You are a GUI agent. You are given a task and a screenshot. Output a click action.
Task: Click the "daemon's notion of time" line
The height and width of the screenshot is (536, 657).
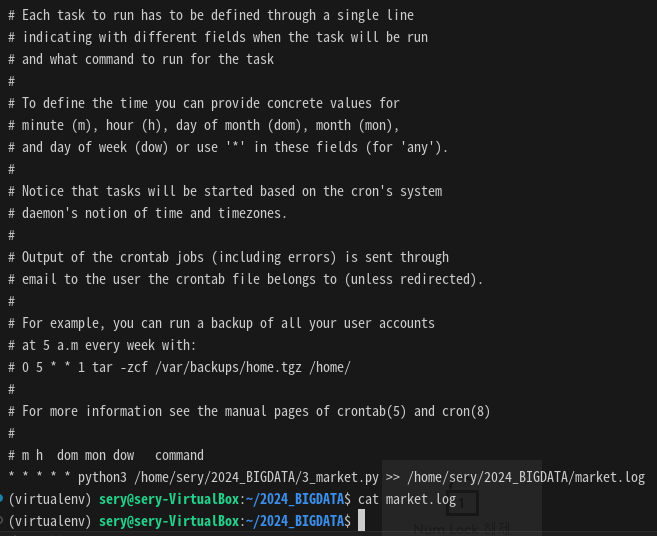point(148,213)
